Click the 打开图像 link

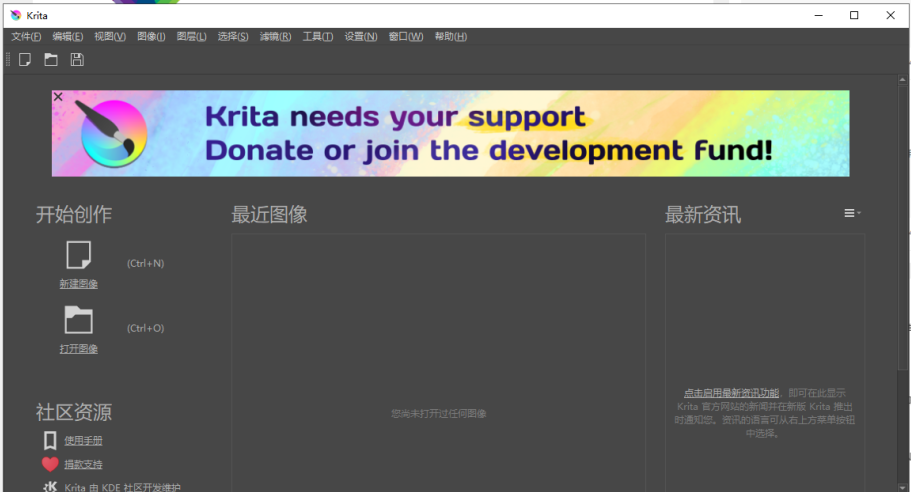[78, 349]
